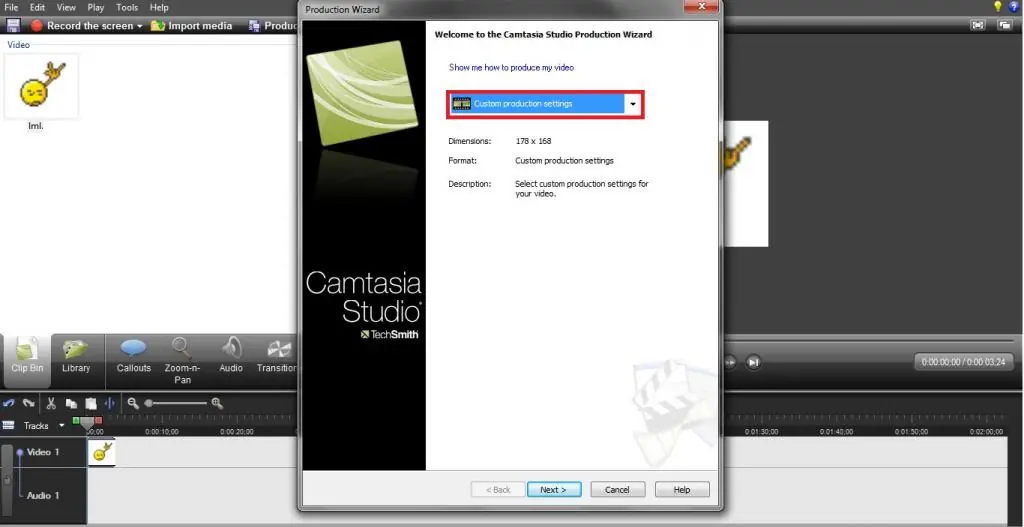1024x527 pixels.
Task: Open the View menu
Action: coord(66,7)
